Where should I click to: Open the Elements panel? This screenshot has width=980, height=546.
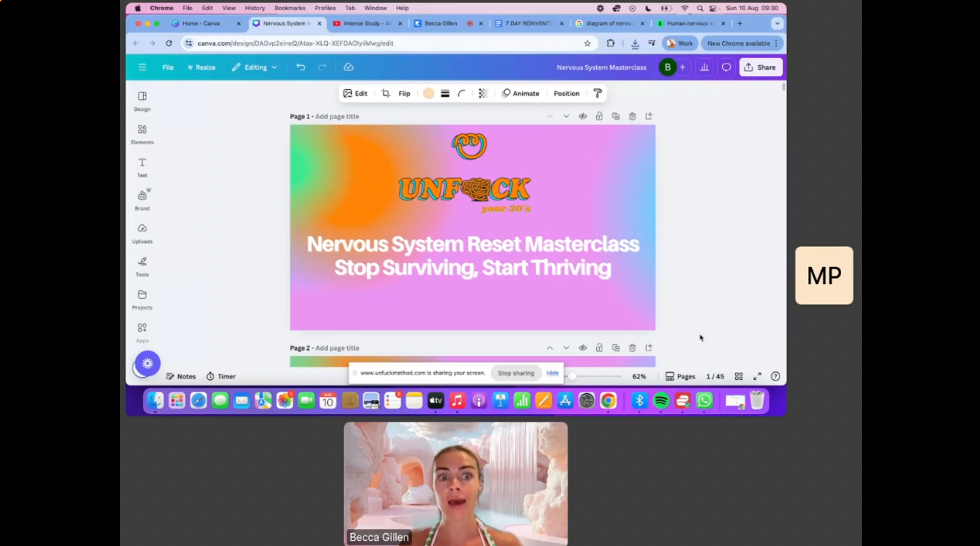pyautogui.click(x=142, y=134)
